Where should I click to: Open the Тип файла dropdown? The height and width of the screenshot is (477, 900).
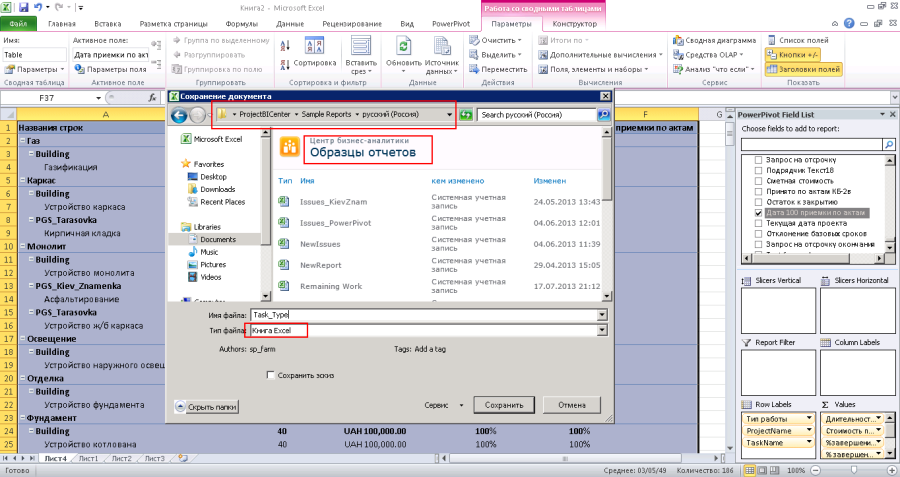tap(602, 331)
